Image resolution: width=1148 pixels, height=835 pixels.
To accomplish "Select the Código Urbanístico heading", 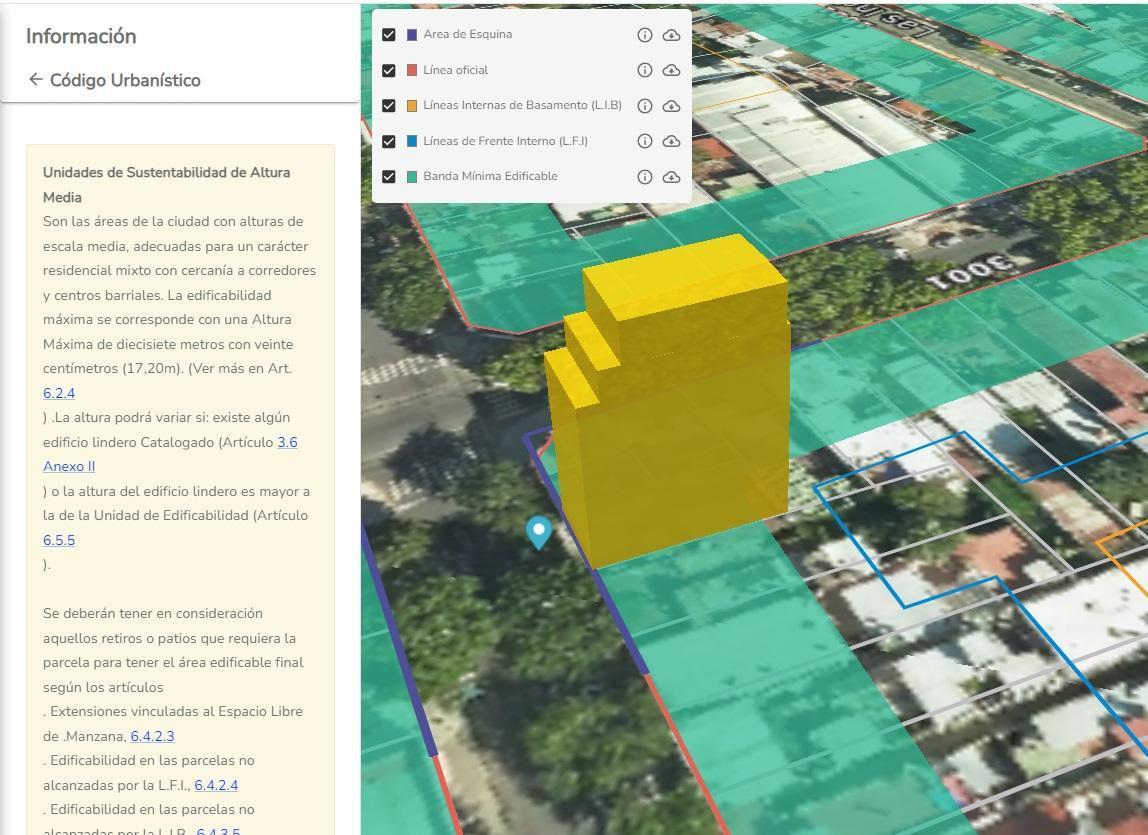I will click(x=125, y=80).
